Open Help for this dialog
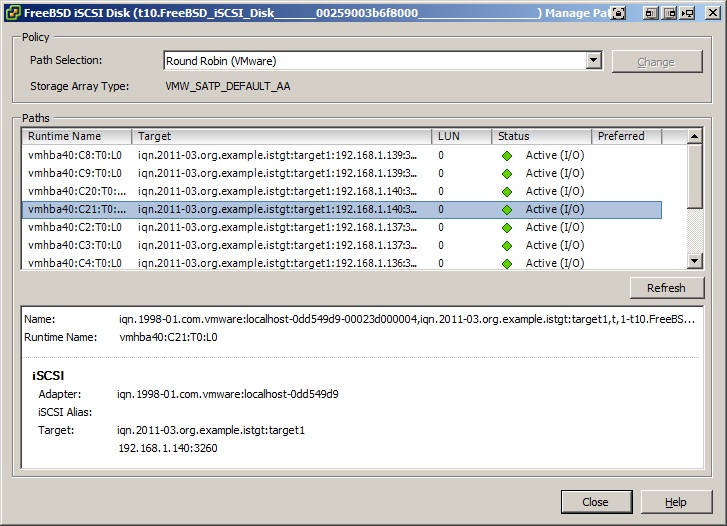Image resolution: width=727 pixels, height=526 pixels. click(676, 502)
